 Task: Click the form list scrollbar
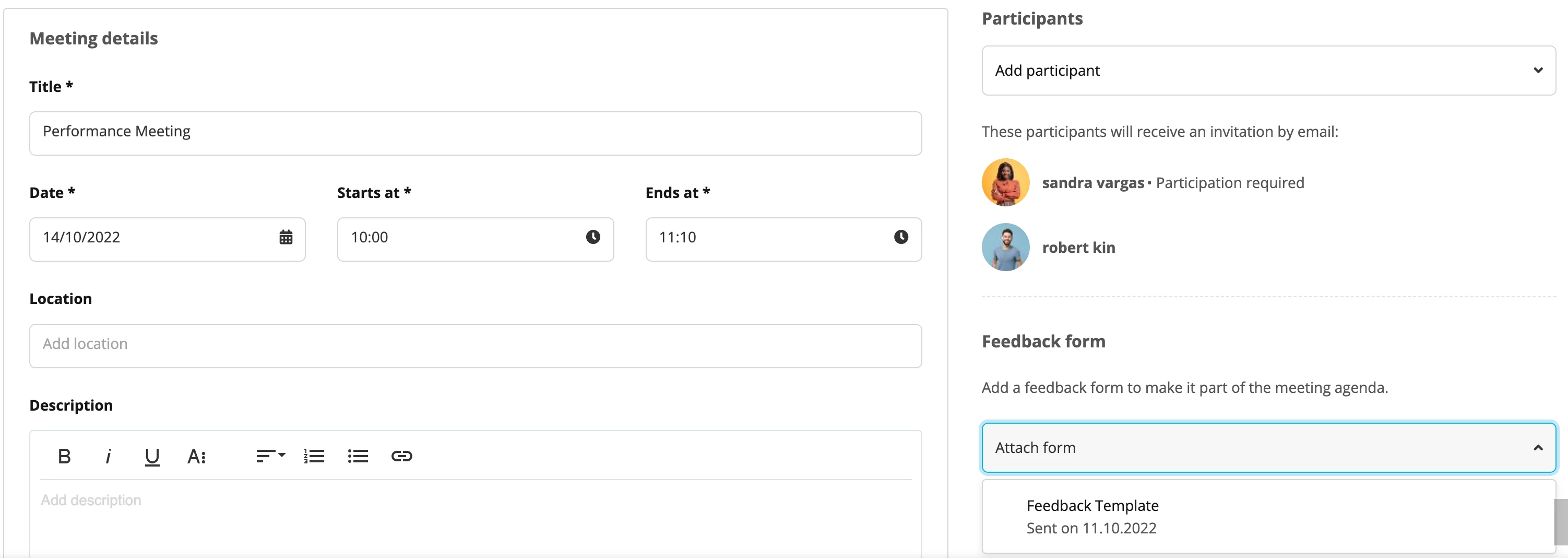point(1561,522)
